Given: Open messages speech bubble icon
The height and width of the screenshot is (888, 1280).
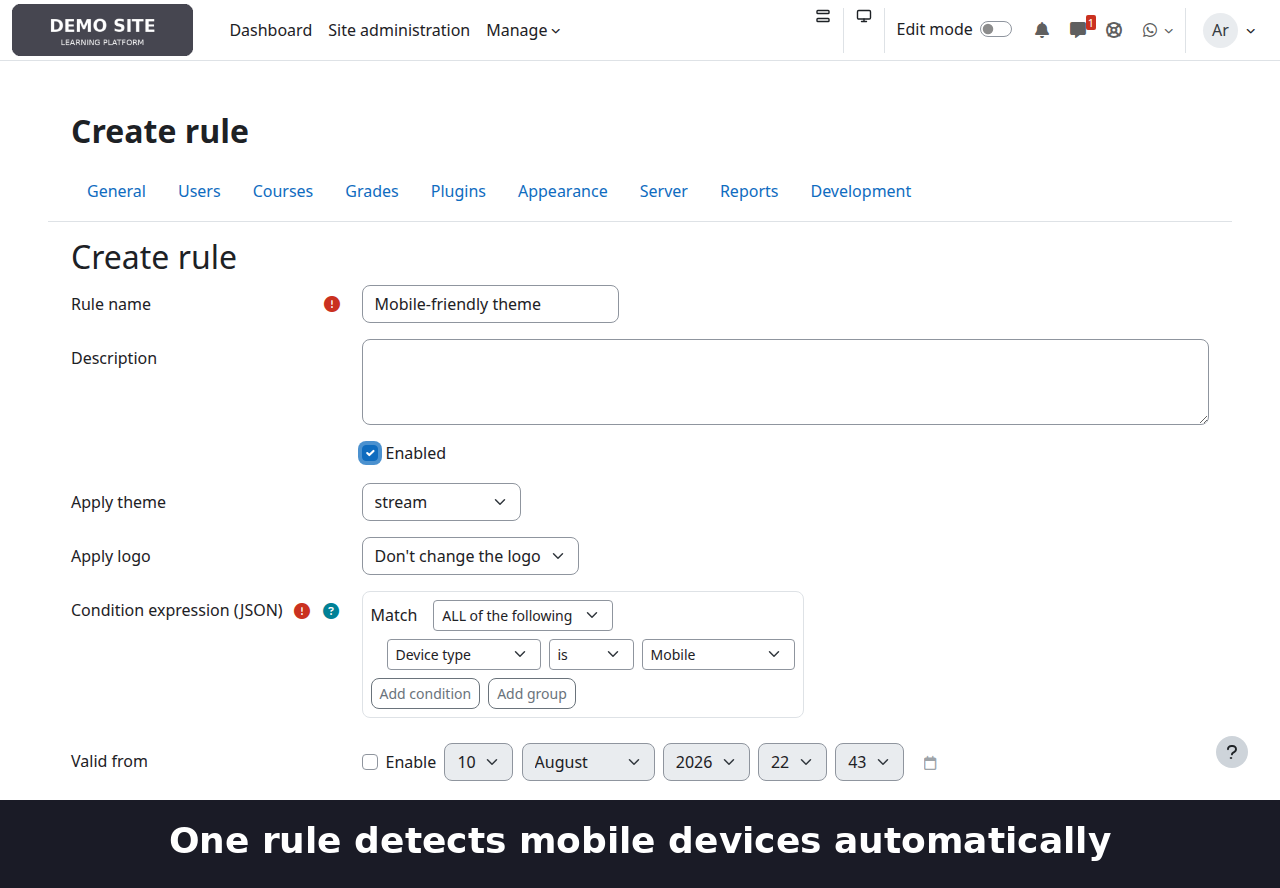Looking at the screenshot, I should point(1078,30).
